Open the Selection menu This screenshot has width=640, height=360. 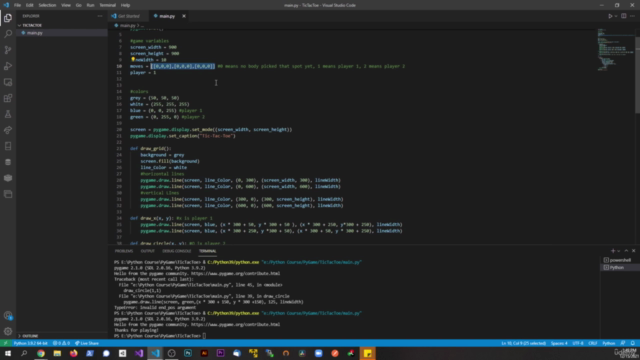coord(47,5)
